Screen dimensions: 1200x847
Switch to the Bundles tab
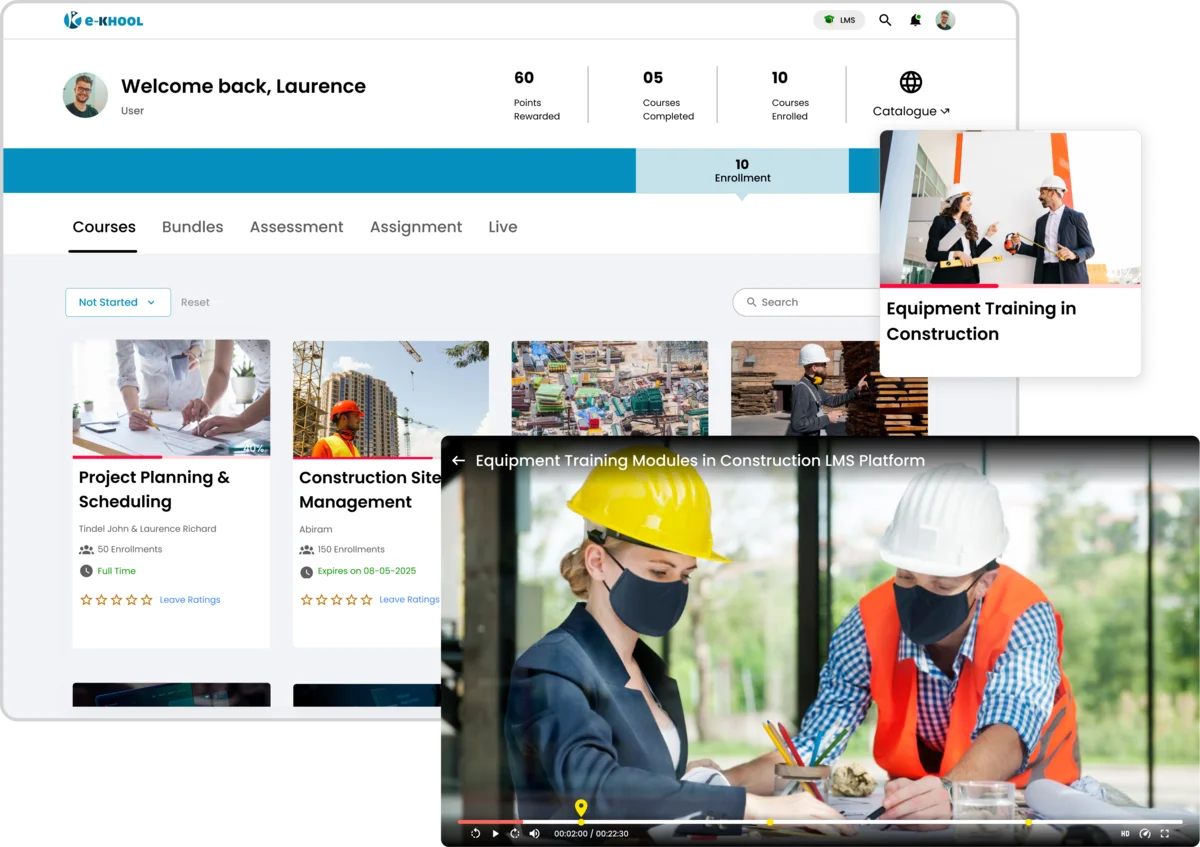pos(192,227)
